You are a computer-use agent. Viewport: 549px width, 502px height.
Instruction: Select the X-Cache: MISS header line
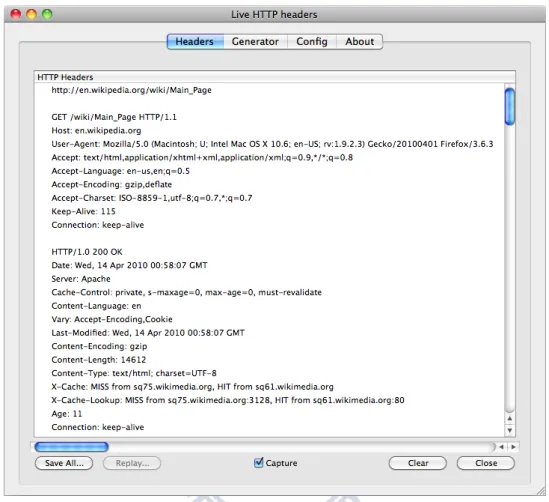coord(192,387)
